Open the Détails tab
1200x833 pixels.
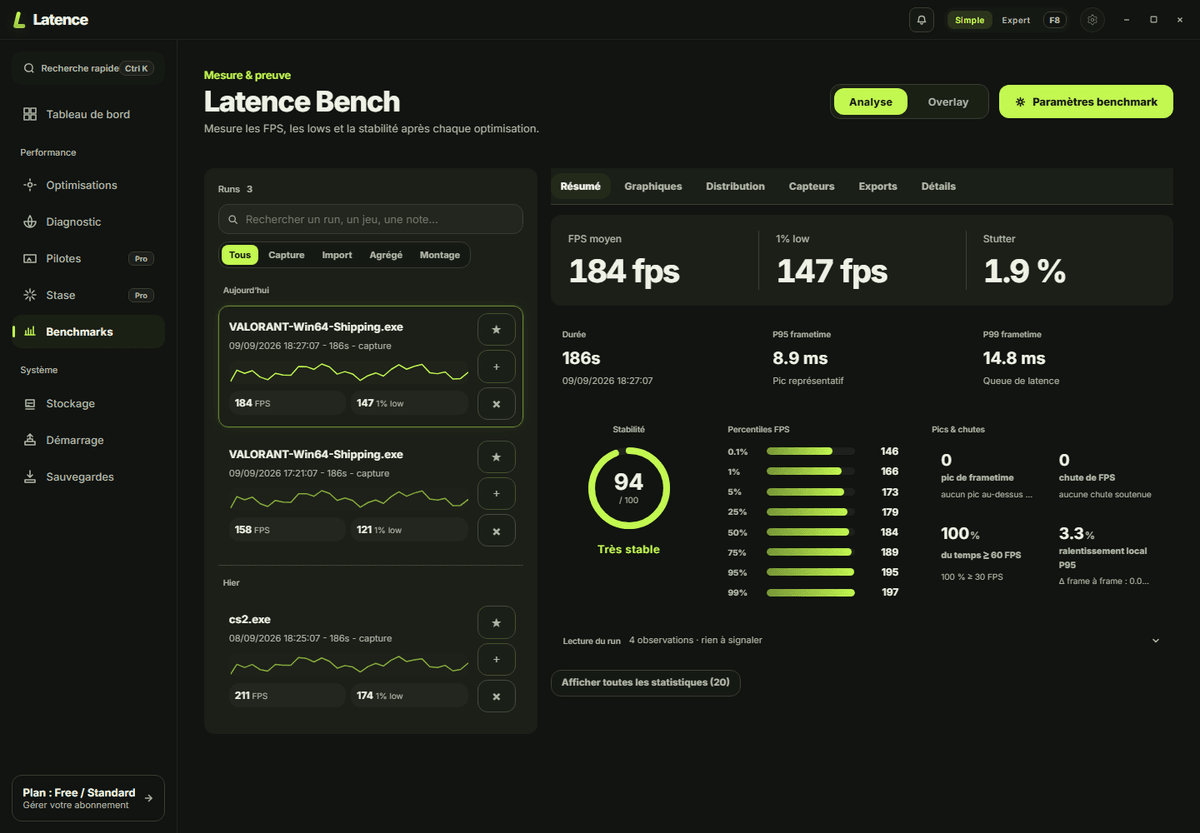[938, 186]
